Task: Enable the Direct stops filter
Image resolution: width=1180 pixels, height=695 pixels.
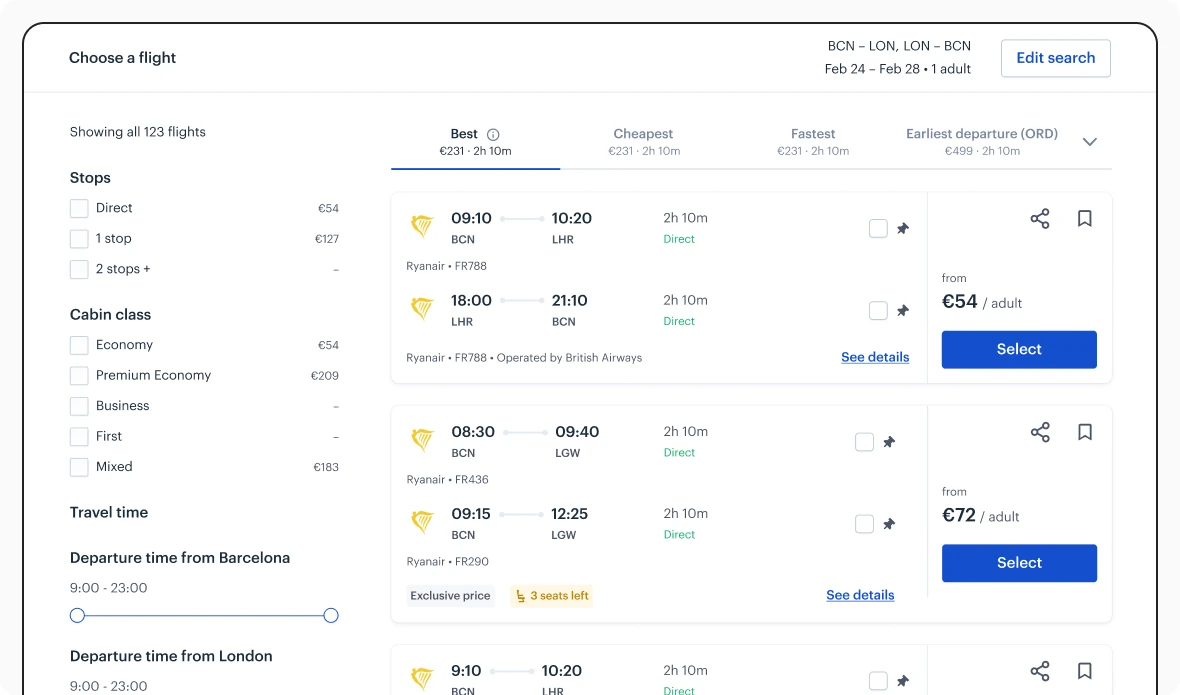Action: tap(79, 208)
